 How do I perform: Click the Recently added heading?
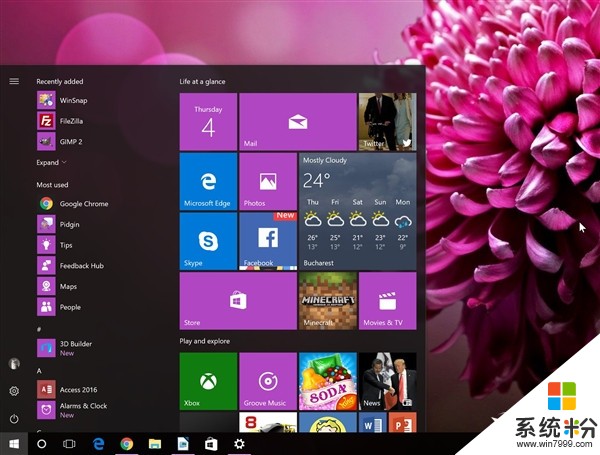60,82
